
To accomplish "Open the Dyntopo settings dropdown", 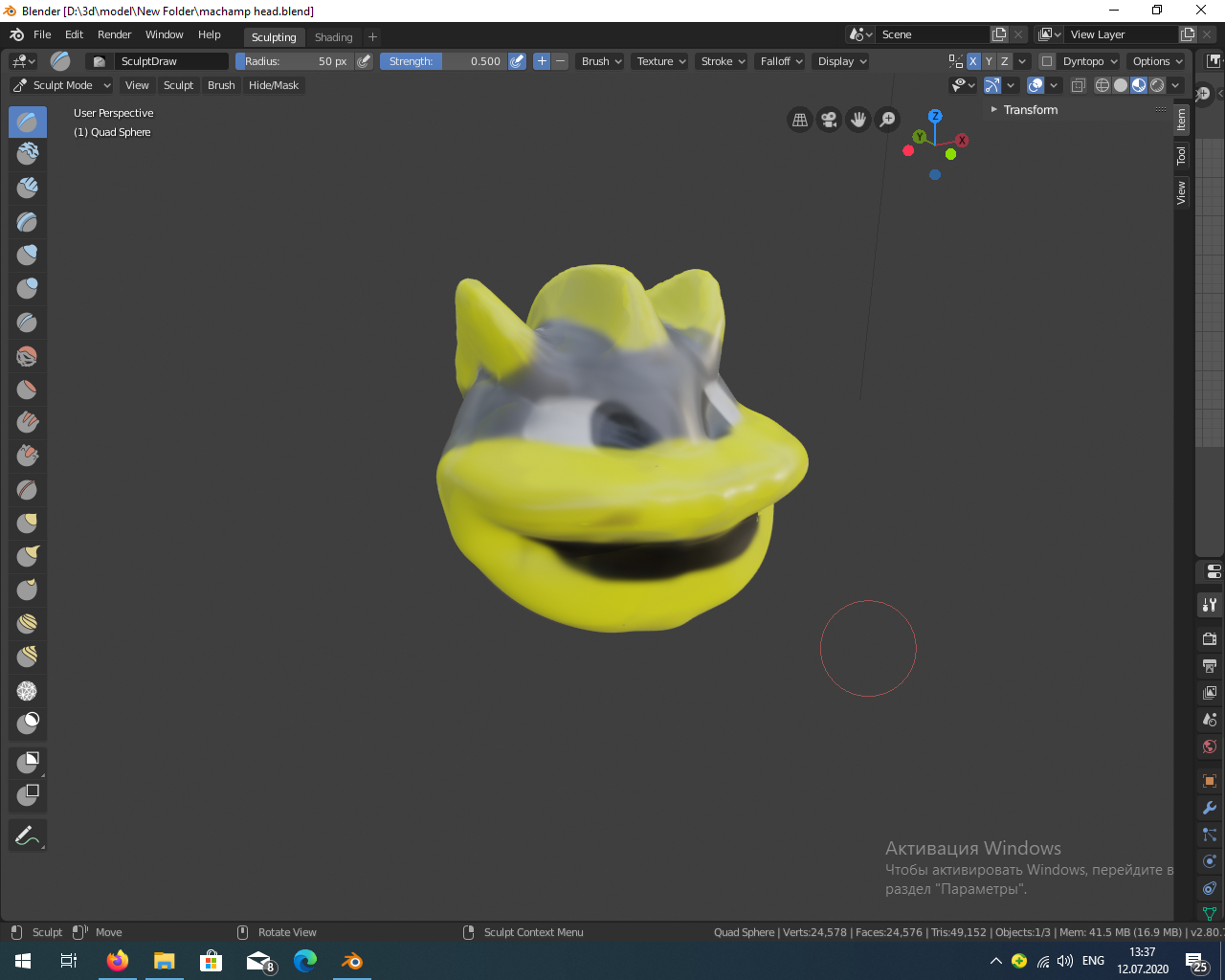I will [1089, 61].
